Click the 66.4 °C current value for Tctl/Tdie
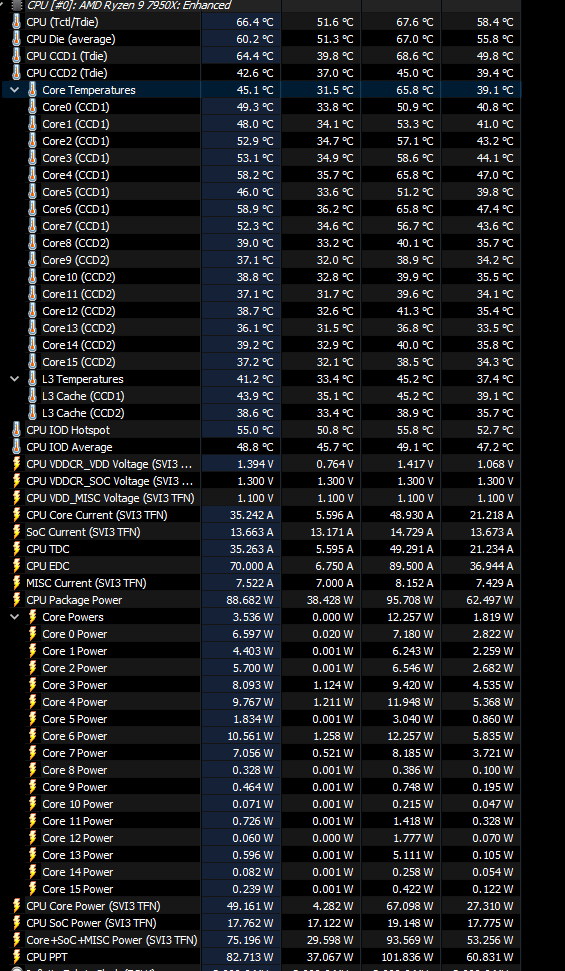 point(255,22)
